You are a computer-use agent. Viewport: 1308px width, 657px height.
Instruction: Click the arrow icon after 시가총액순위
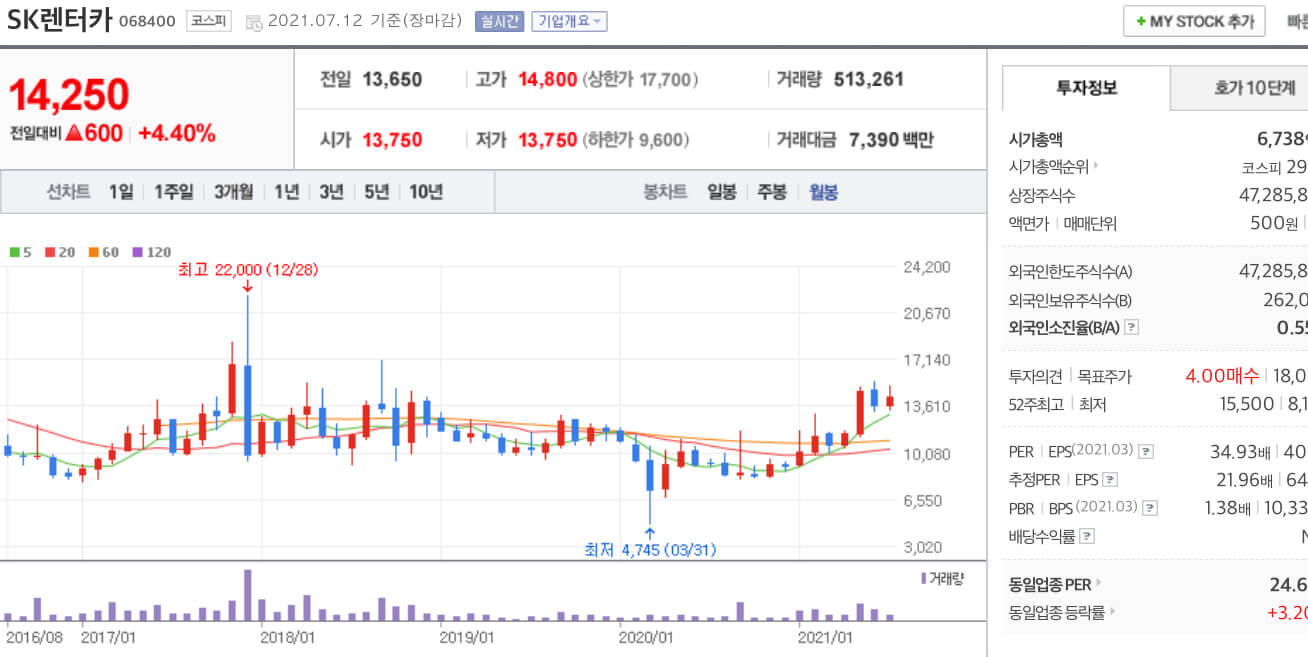tap(1096, 167)
